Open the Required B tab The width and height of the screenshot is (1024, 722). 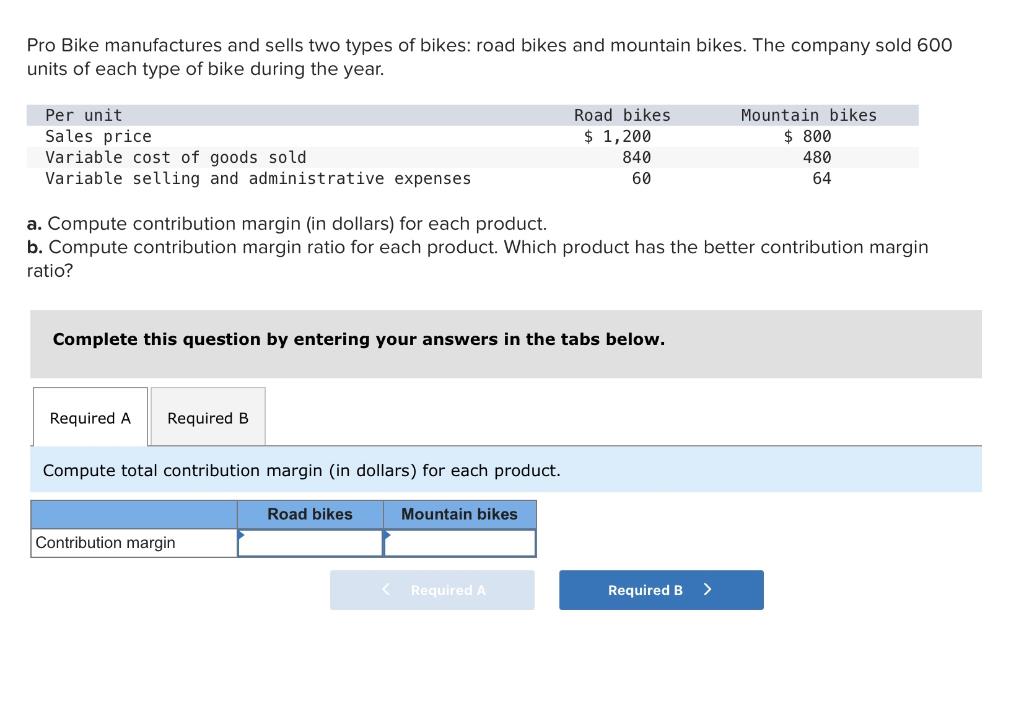208,418
